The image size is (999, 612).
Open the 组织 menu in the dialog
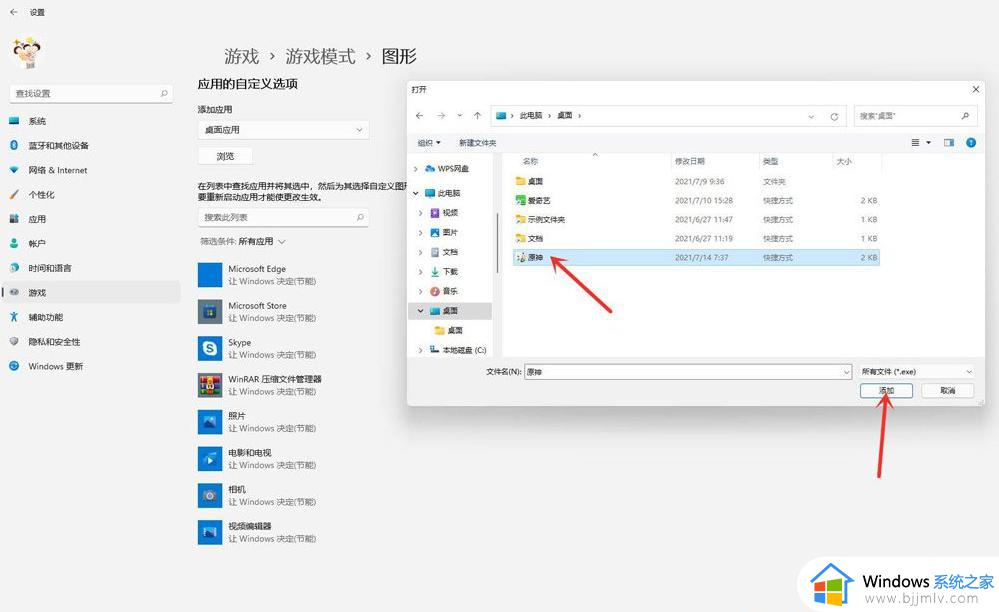click(x=429, y=143)
